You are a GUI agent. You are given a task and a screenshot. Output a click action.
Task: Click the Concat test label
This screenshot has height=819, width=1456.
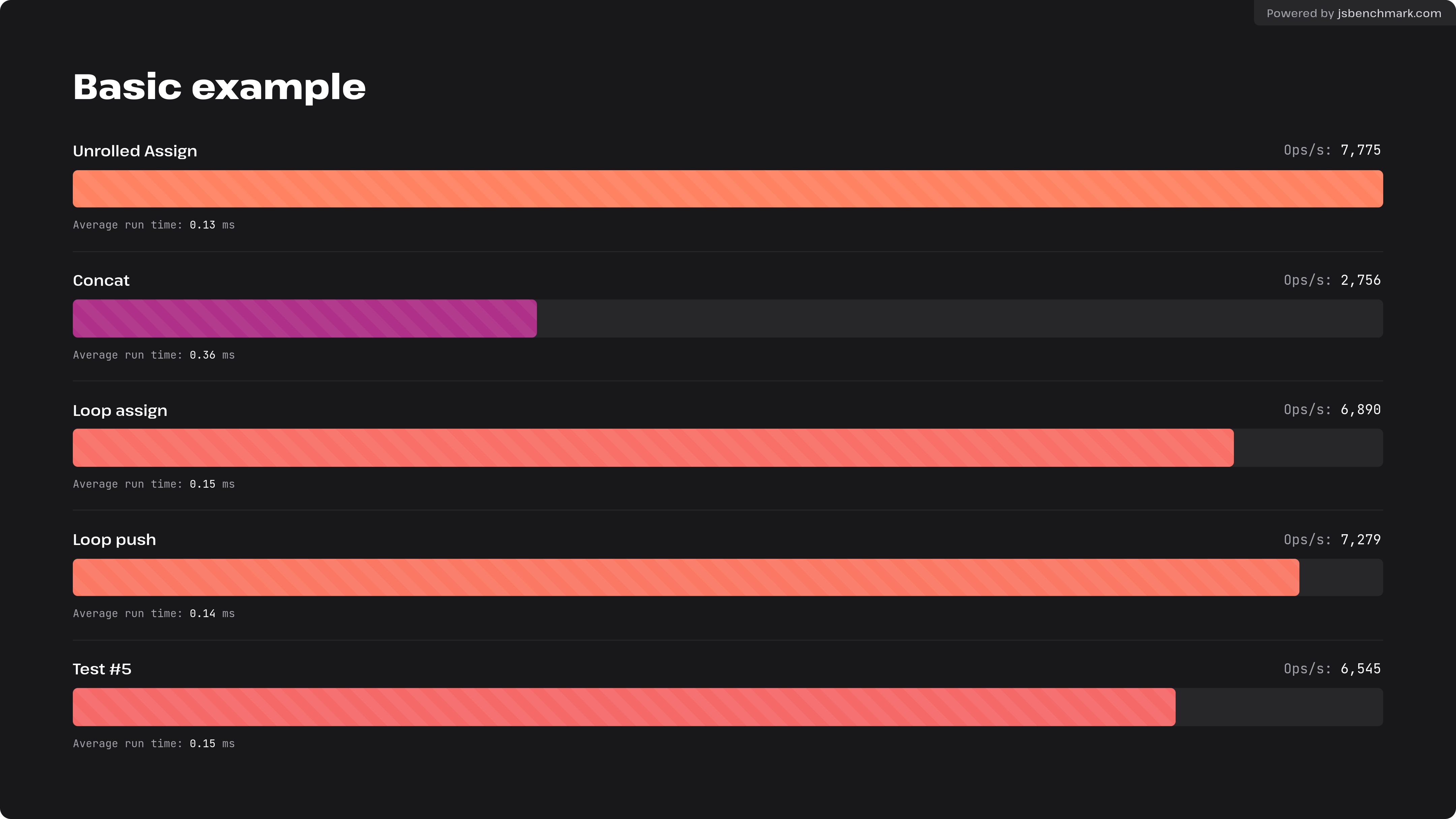[101, 280]
